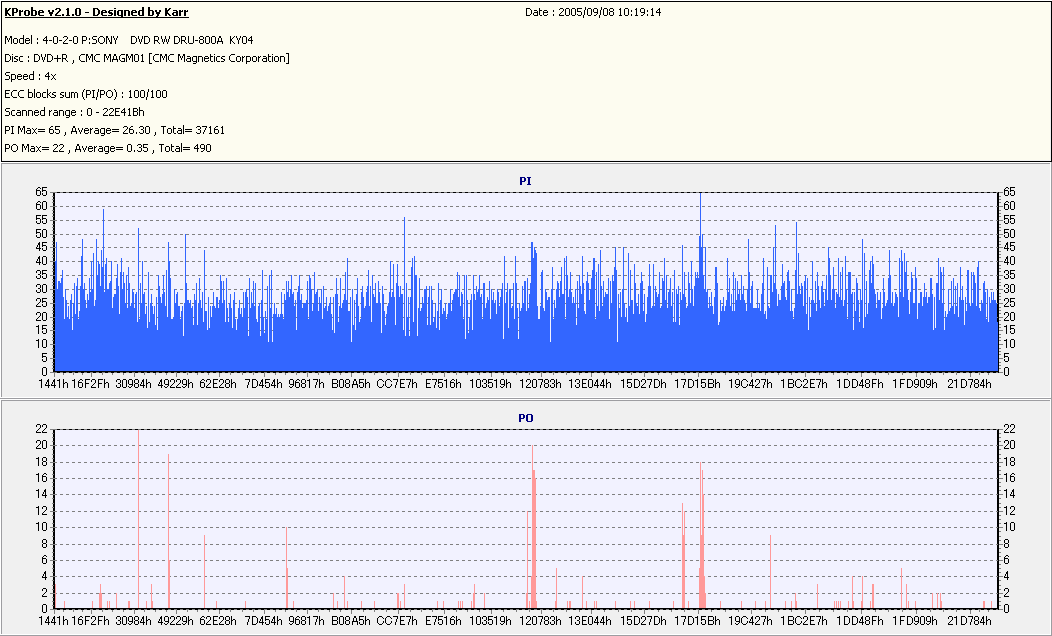Click the PI chart title

point(525,181)
